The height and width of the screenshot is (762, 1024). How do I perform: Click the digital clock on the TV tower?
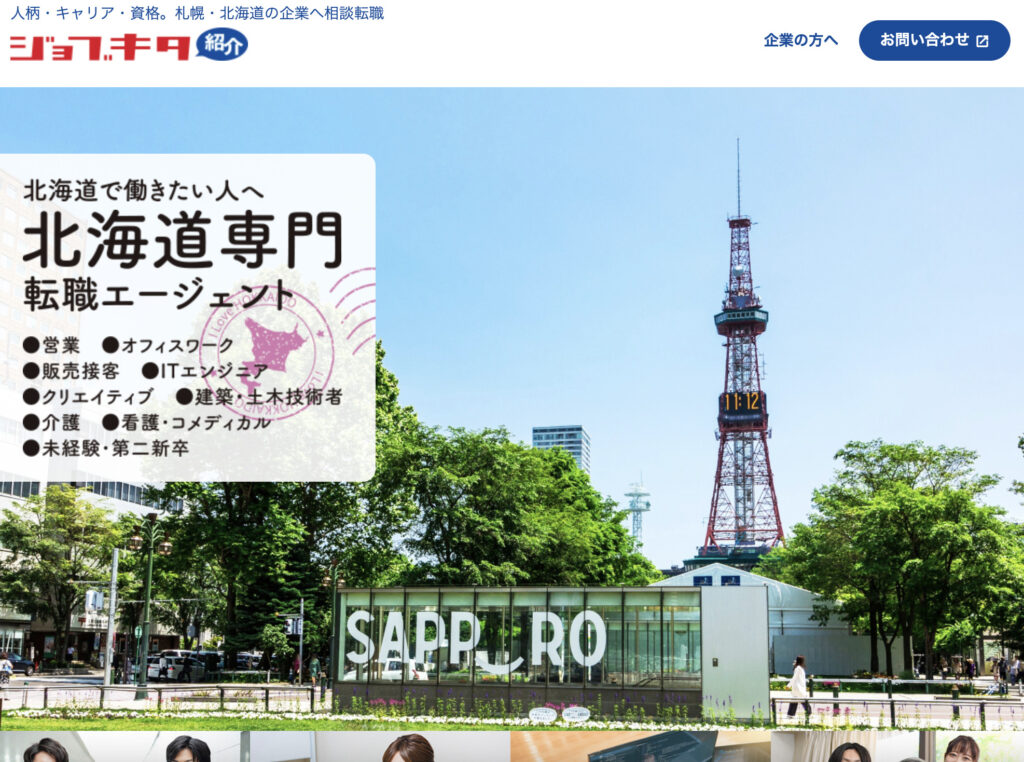(741, 402)
